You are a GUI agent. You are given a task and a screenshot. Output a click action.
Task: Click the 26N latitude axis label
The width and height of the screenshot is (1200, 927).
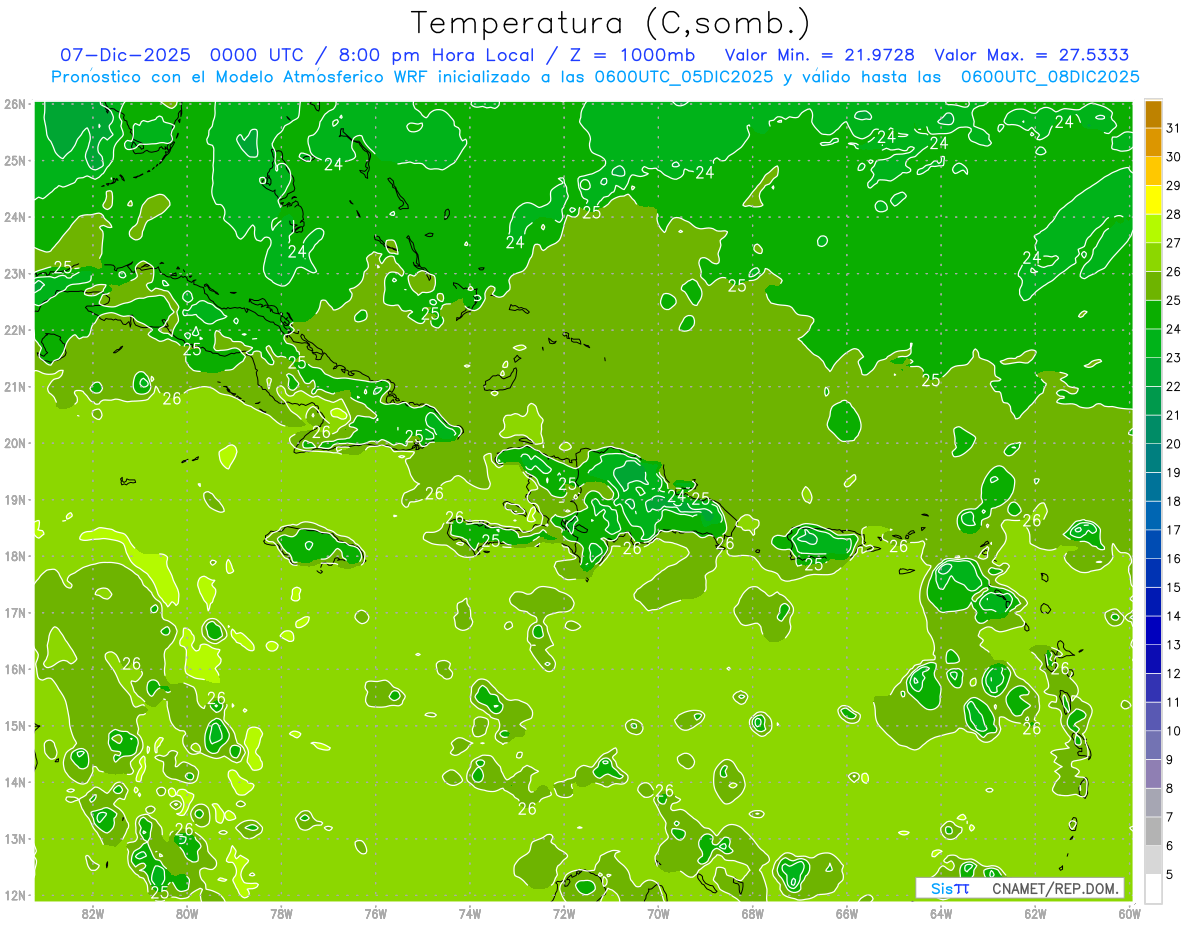(14, 104)
